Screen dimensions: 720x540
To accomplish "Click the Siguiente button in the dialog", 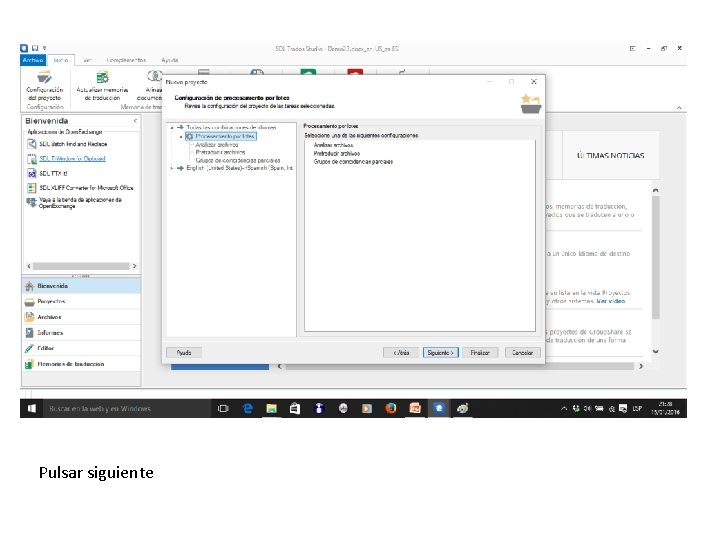I will point(440,353).
